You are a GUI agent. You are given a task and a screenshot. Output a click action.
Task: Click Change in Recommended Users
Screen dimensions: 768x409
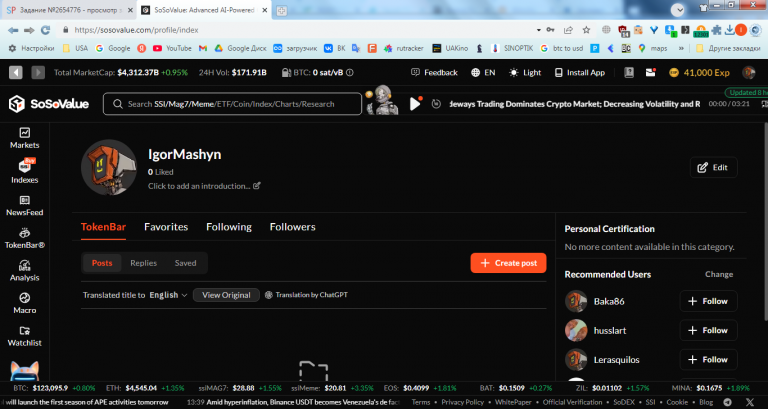[719, 274]
